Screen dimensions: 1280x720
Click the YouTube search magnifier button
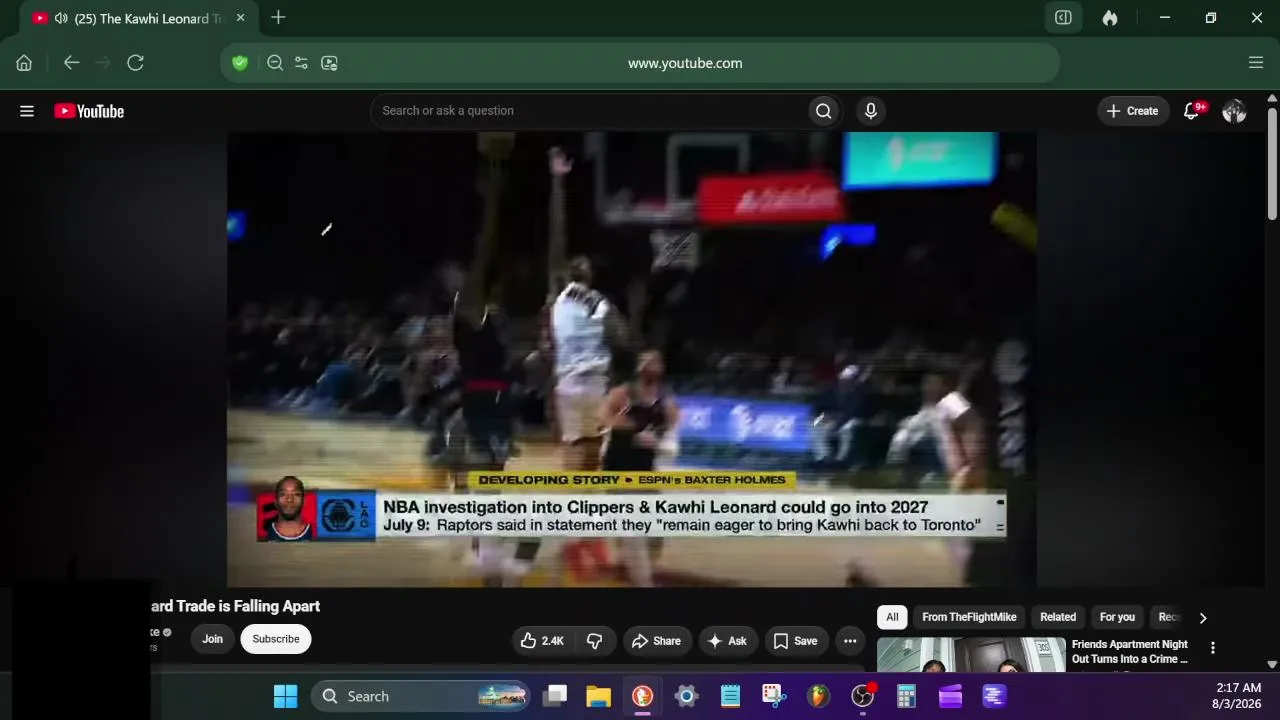pos(823,111)
